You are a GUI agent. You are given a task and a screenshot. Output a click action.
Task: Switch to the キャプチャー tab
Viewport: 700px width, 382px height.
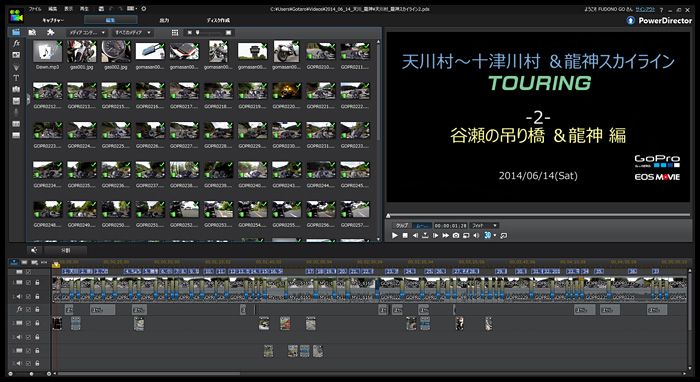pos(53,20)
